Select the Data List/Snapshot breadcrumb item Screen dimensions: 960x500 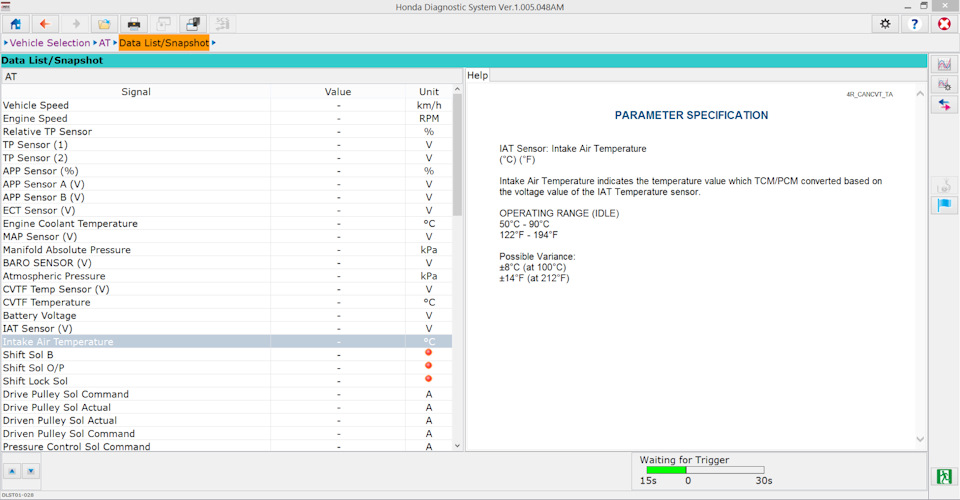click(x=164, y=43)
